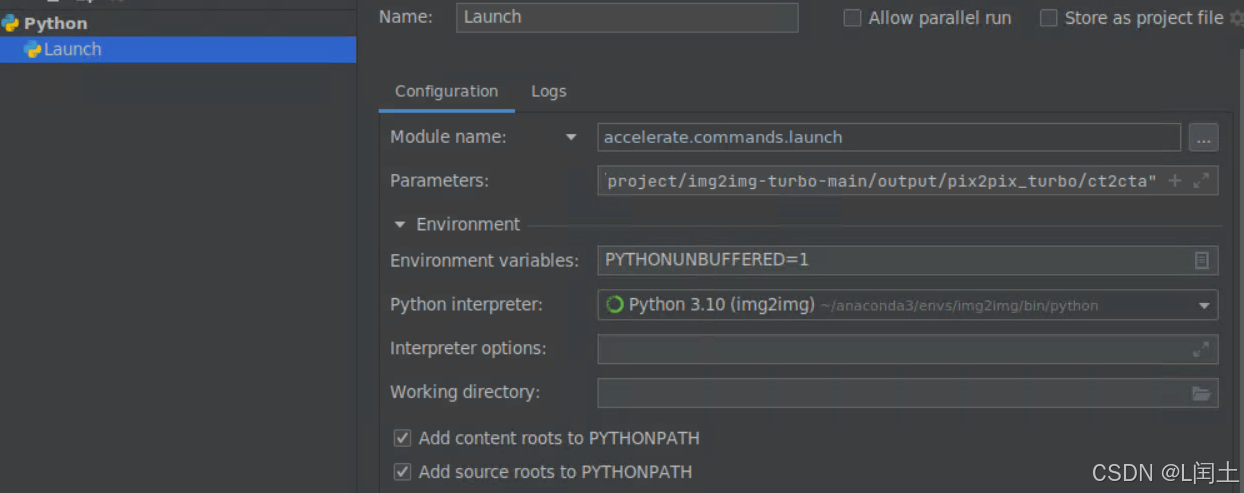1244x493 pixels.
Task: Click the Python interpreter label
Action: tap(466, 304)
